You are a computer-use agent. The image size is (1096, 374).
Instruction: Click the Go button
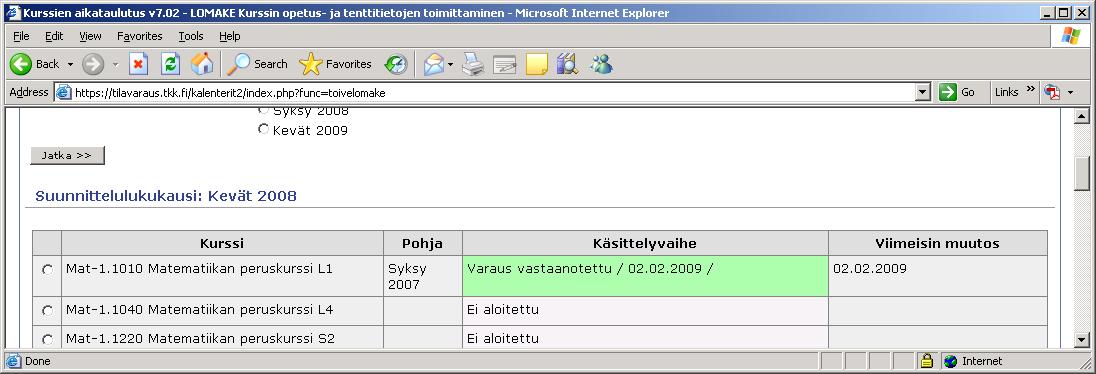[958, 92]
